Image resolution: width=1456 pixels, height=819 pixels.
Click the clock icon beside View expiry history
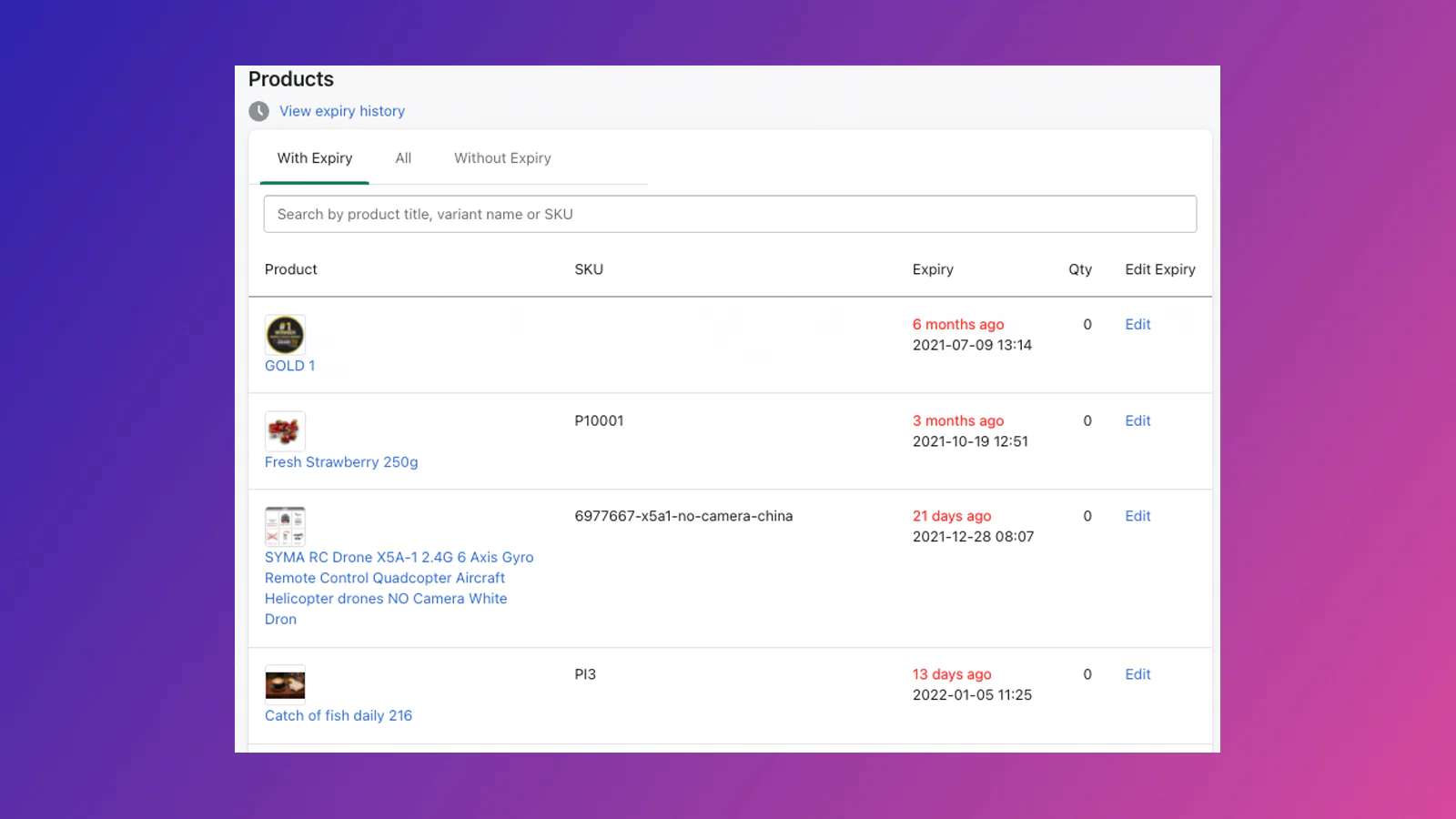click(x=259, y=111)
